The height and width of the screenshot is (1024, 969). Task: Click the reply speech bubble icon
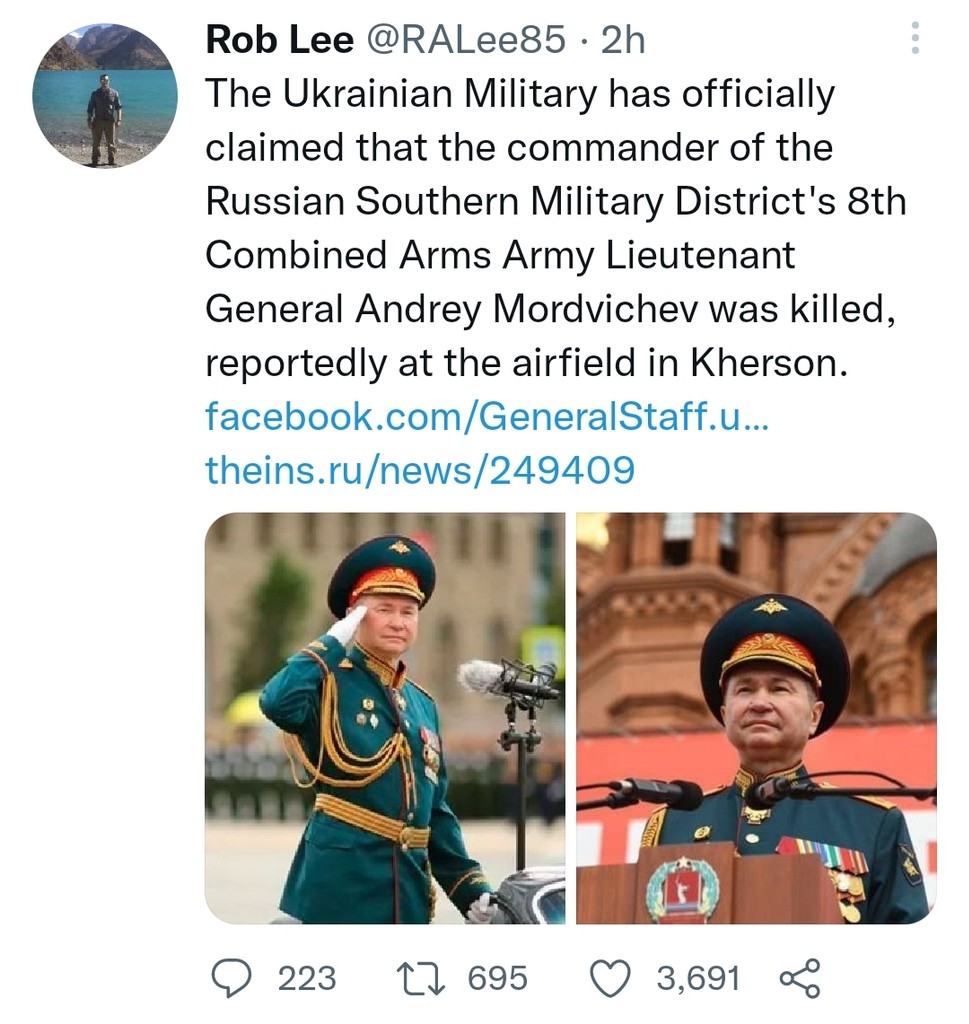(231, 977)
